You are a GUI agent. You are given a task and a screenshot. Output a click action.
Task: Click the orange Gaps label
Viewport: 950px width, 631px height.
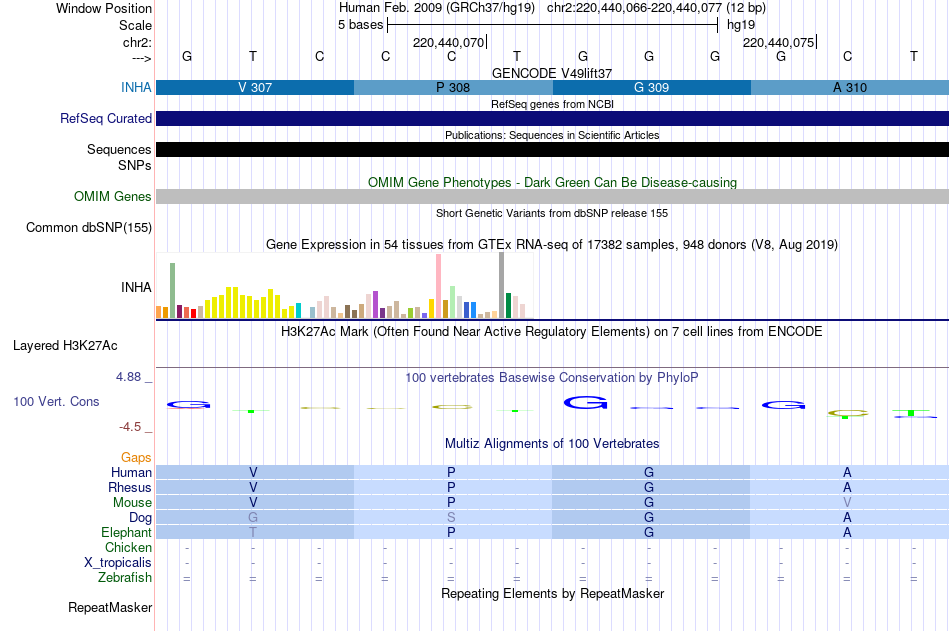click(136, 458)
